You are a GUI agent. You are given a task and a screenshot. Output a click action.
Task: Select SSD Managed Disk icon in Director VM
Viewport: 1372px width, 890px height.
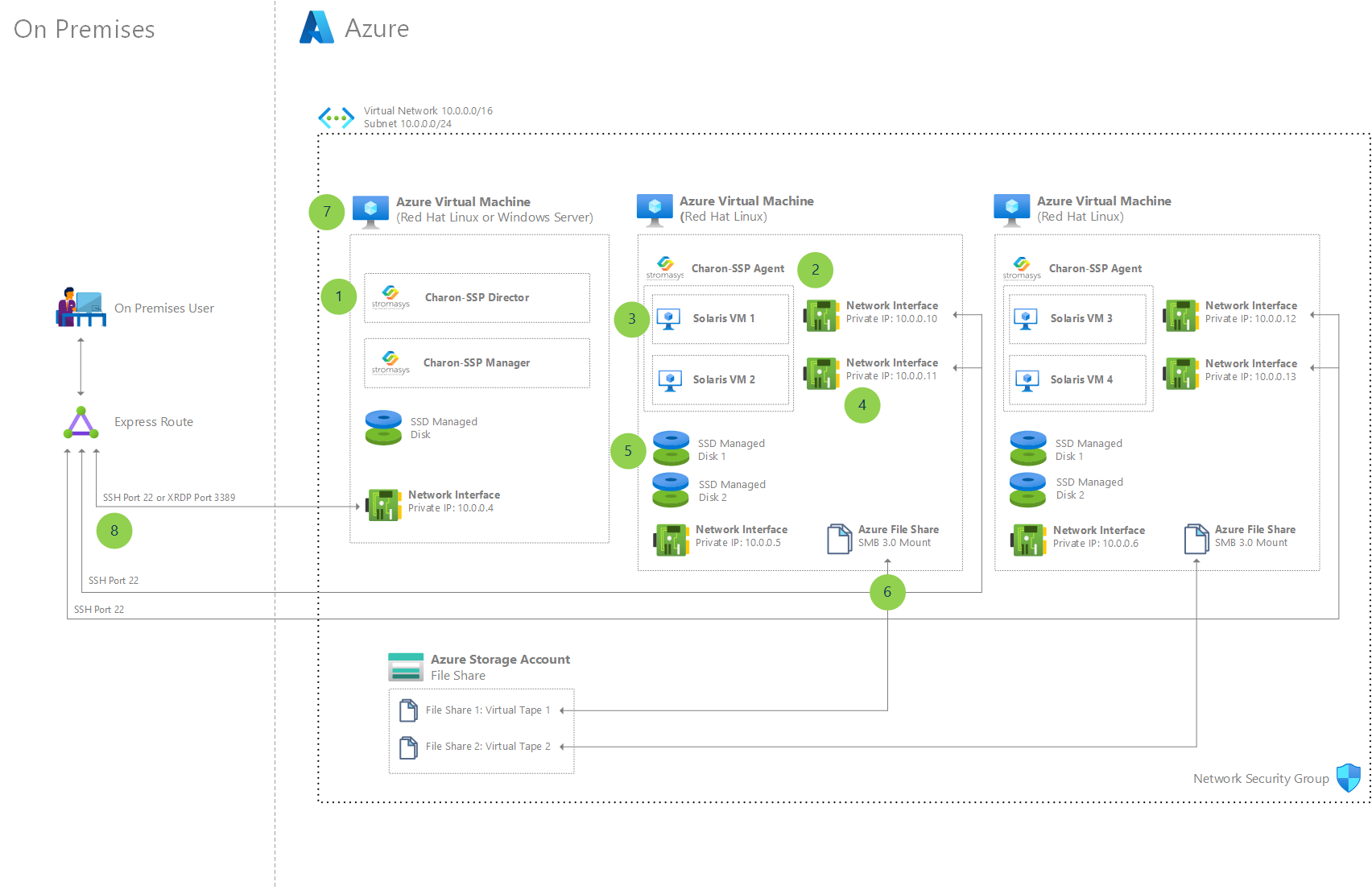(383, 428)
